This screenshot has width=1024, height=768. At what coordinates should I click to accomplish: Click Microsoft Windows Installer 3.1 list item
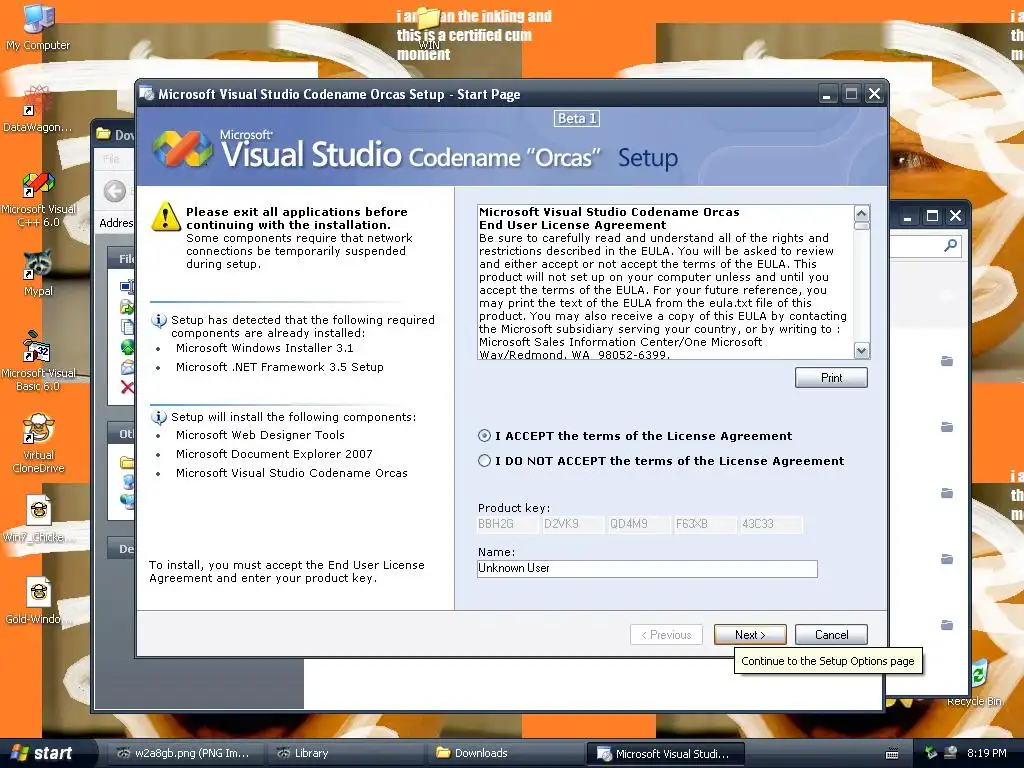point(264,348)
